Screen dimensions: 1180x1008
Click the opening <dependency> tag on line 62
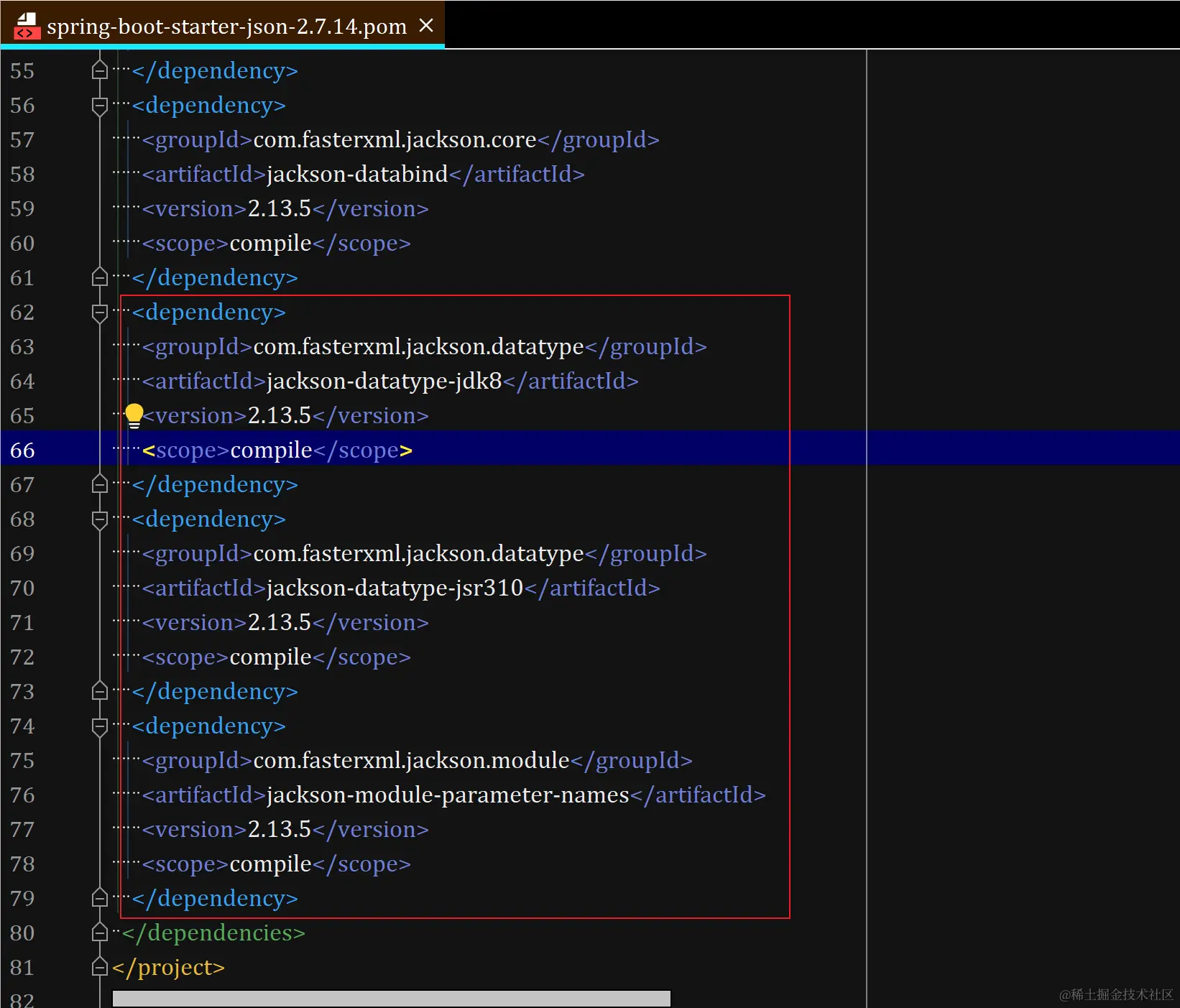click(x=209, y=312)
